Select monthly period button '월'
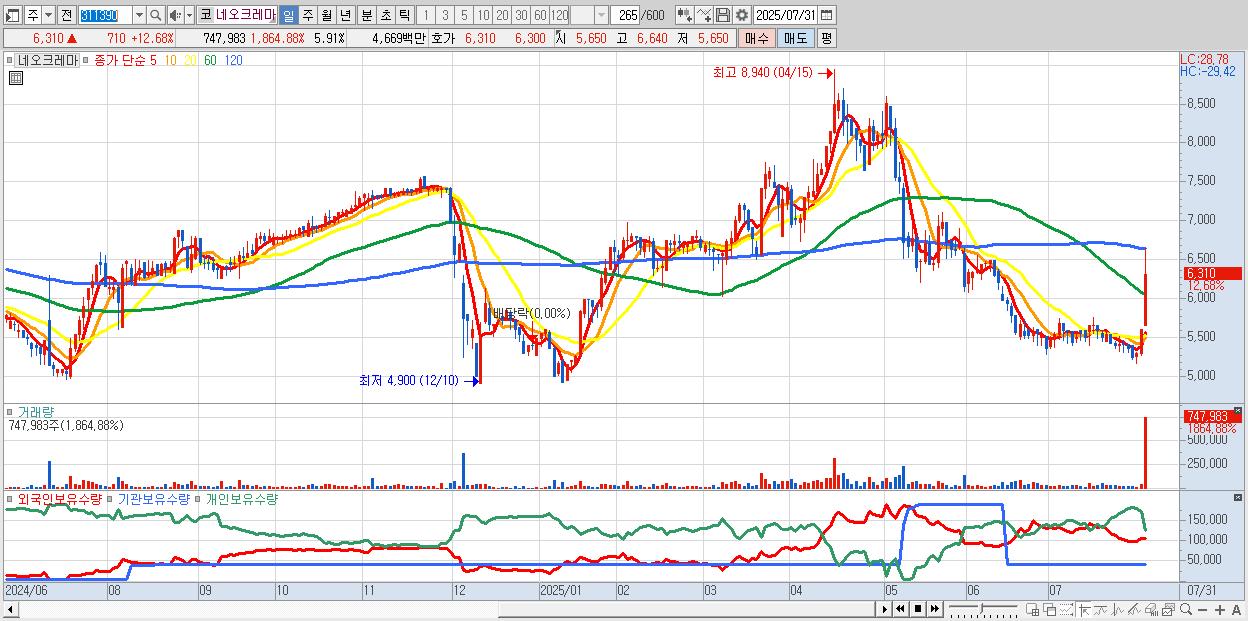The width and height of the screenshot is (1248, 621). pyautogui.click(x=326, y=15)
